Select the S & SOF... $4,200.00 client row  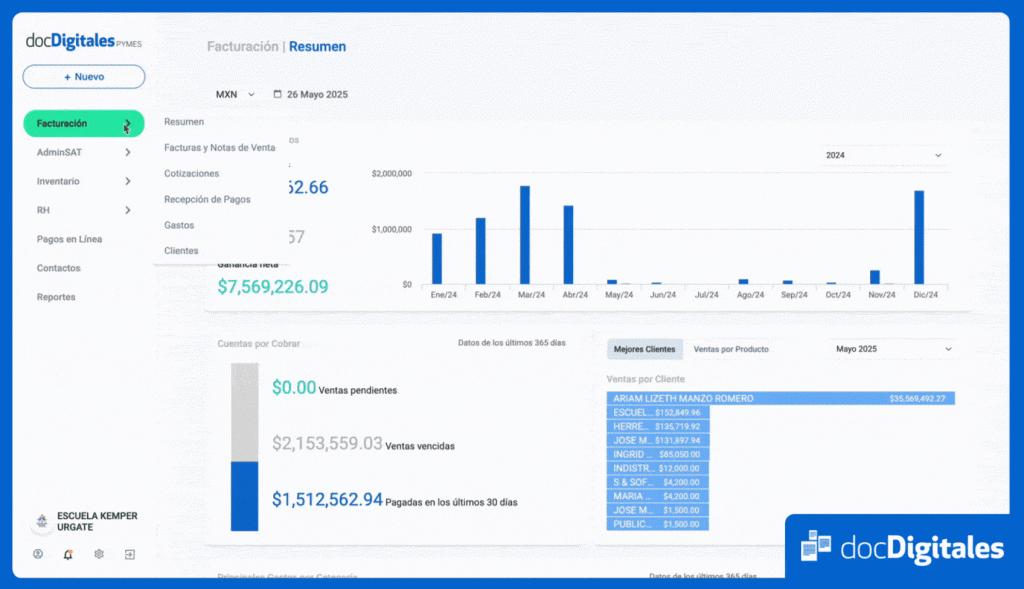pyautogui.click(x=658, y=483)
